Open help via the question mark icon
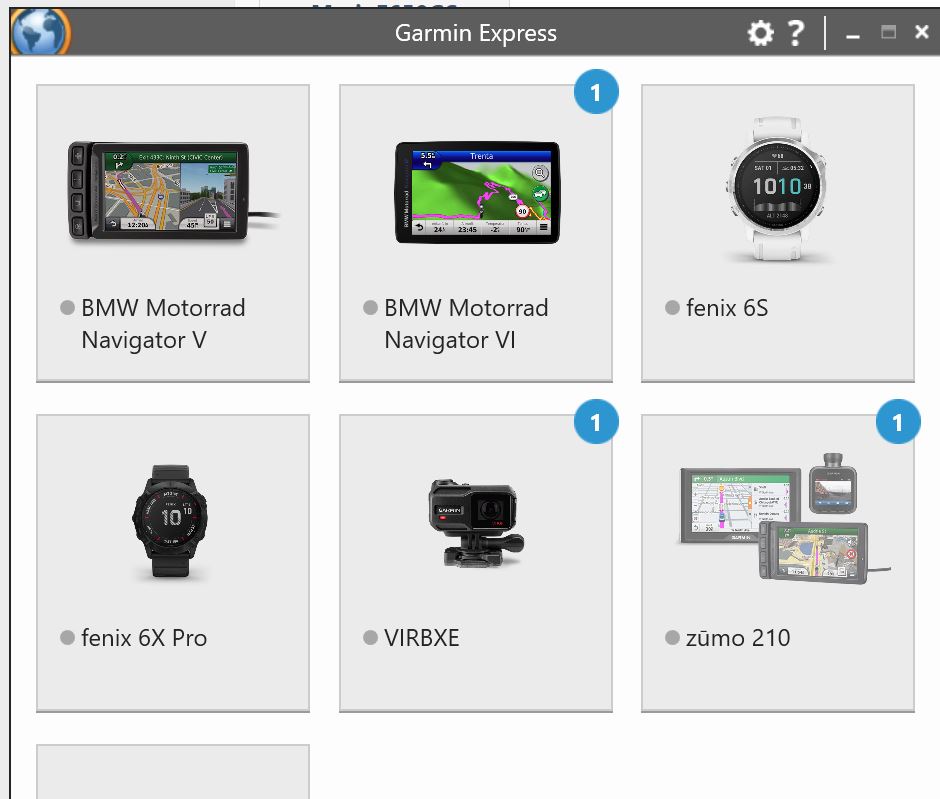The image size is (940, 799). click(x=796, y=33)
